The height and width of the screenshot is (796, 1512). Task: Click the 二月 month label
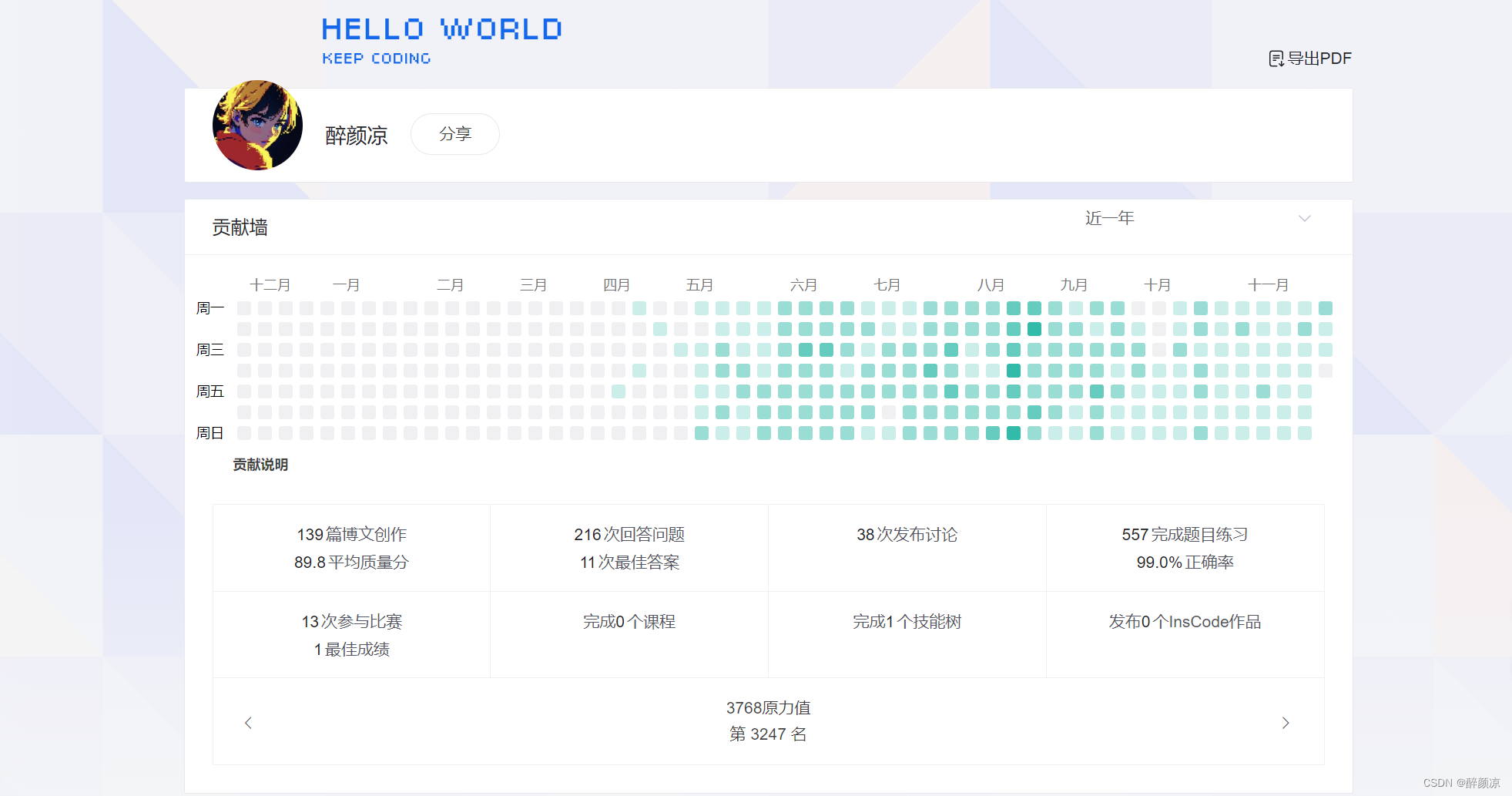click(x=451, y=285)
